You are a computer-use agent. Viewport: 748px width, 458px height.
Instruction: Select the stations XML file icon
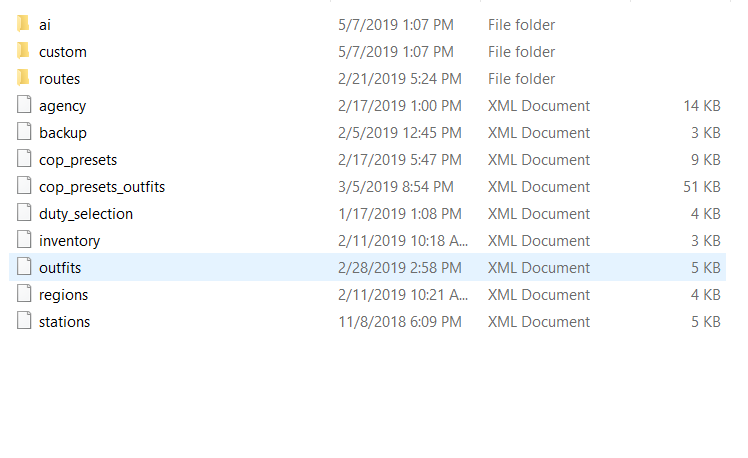pos(24,321)
